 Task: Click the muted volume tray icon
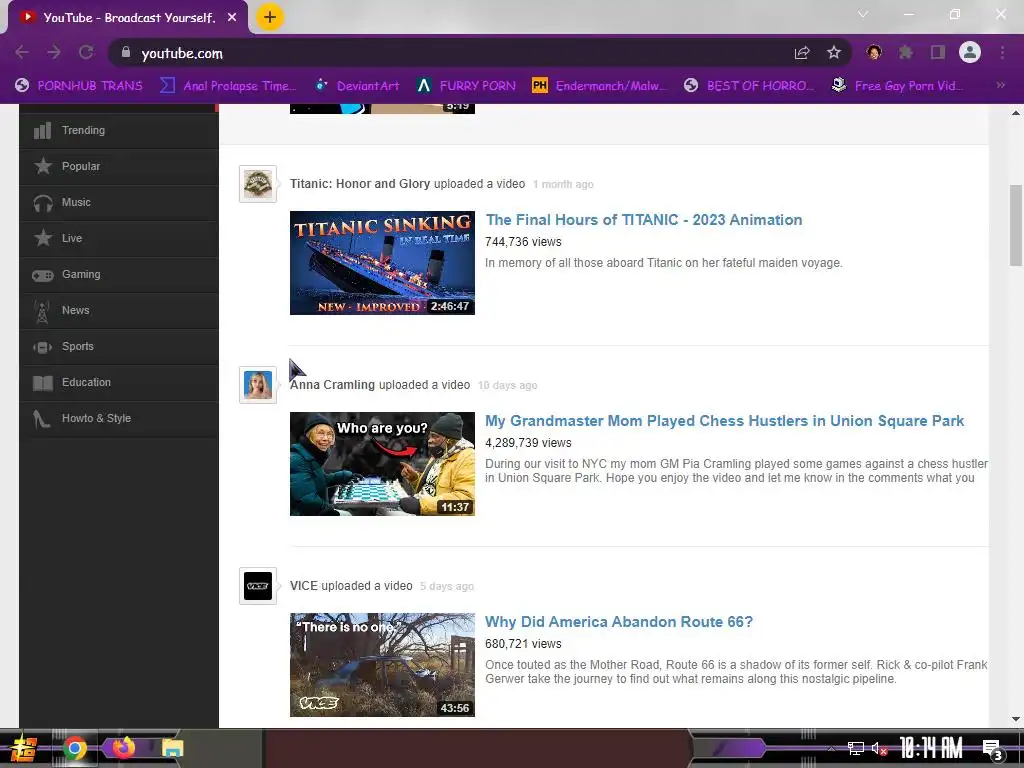(x=879, y=748)
